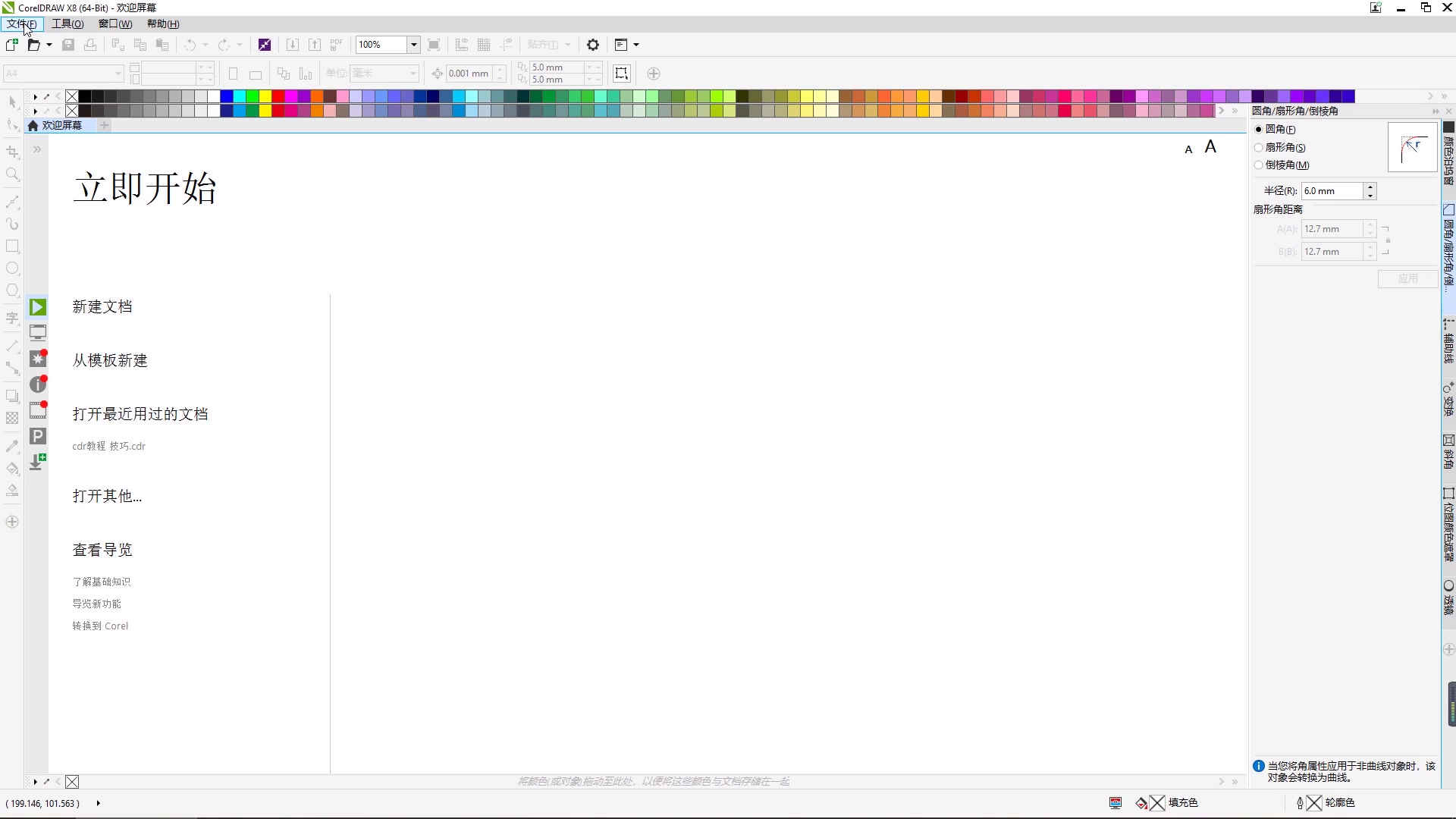Click the larger A text size icon
This screenshot has width=1456, height=819.
coord(1210,146)
